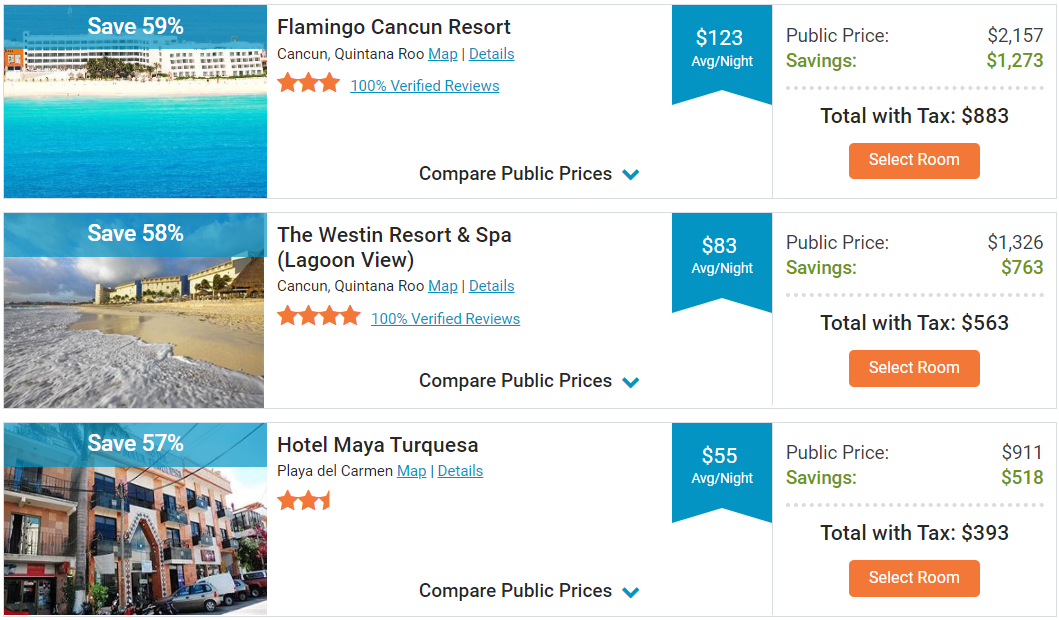Viewport: 1059px width, 620px height.
Task: Click the Hotel Maya Turquesa building photo
Action: coord(135,519)
